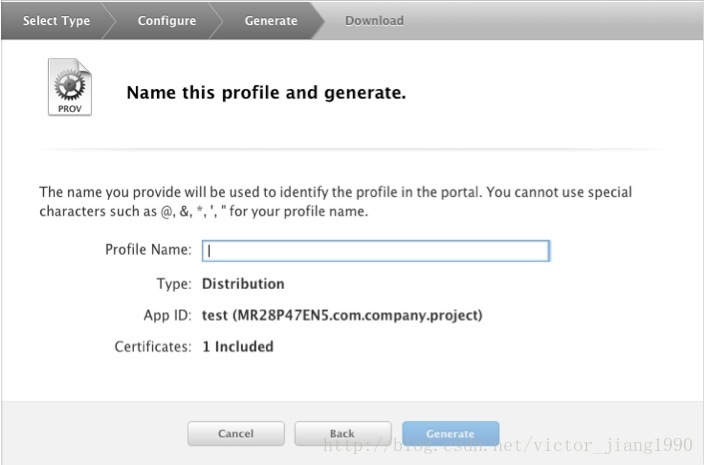Click the Certificates label

[x=153, y=347]
